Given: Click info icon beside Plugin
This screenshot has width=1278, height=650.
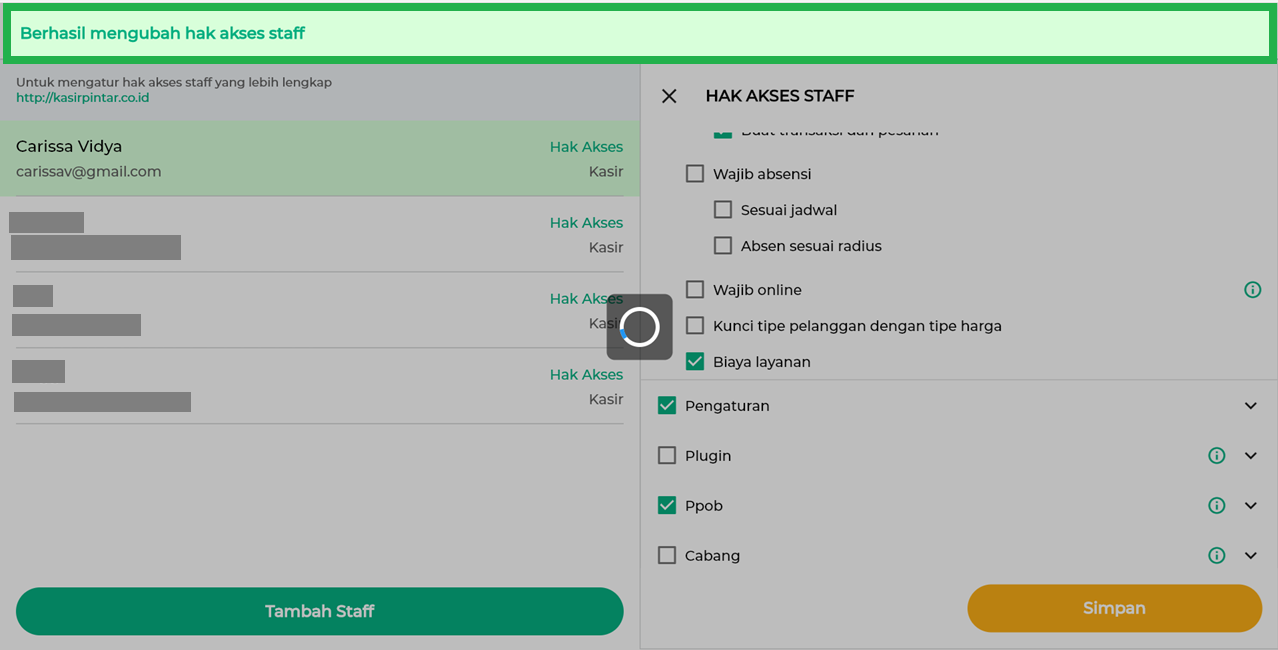Looking at the screenshot, I should (1216, 456).
